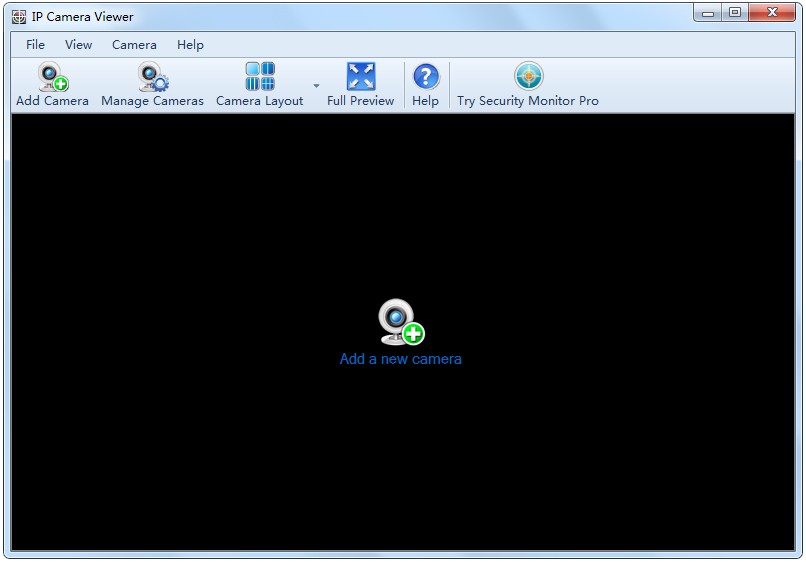Select the Camera Layout grid icon
806x562 pixels.
260,77
